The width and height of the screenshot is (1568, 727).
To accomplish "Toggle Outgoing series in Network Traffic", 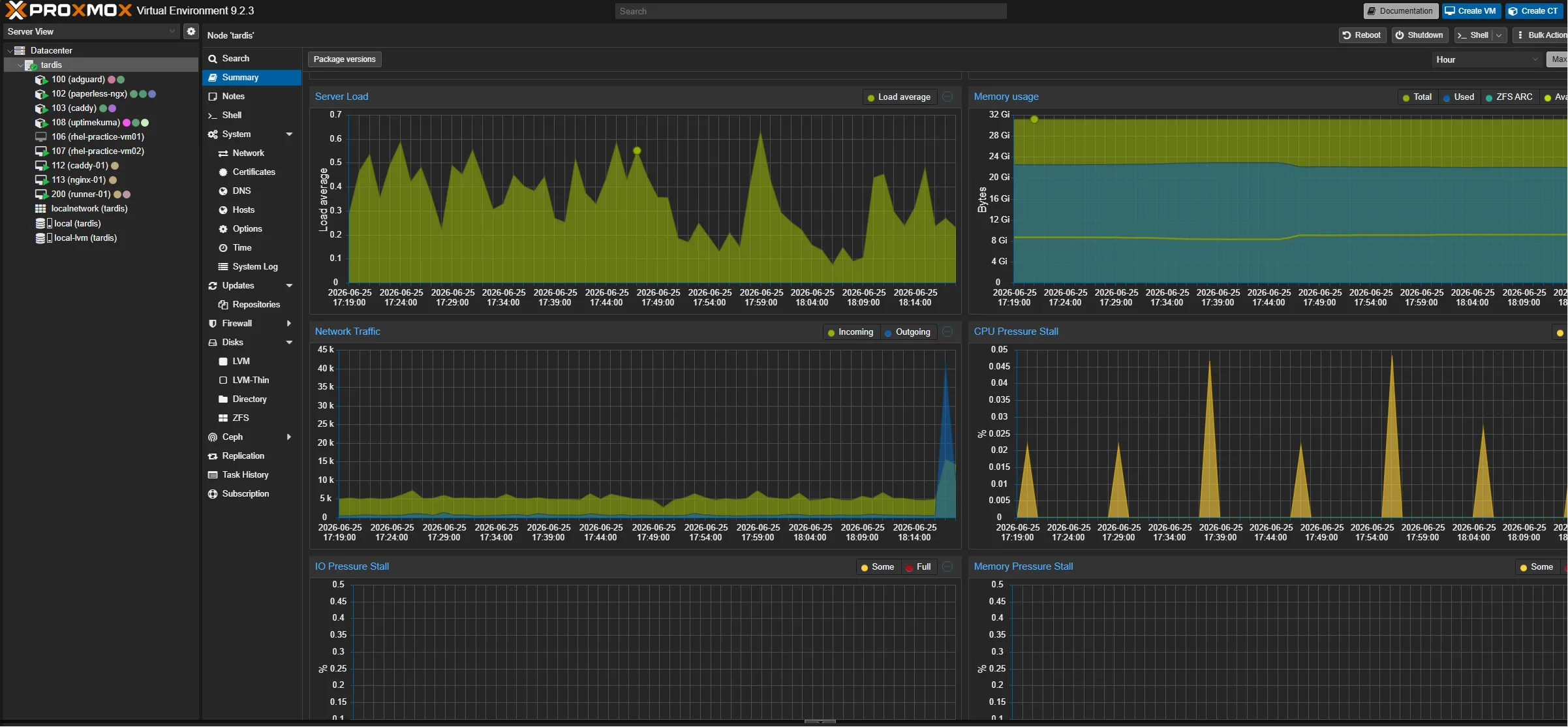I will tap(908, 332).
